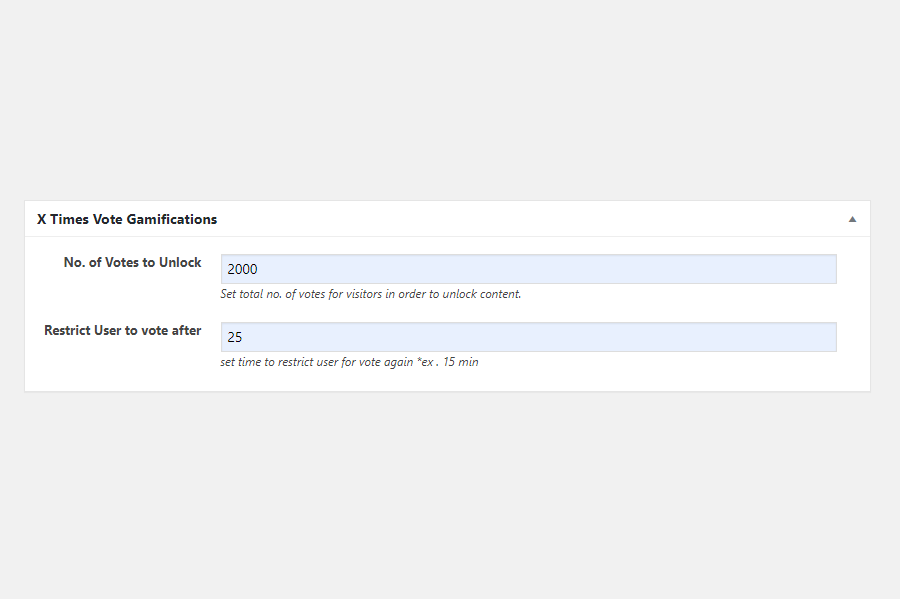900x599 pixels.
Task: Click the Restrict User to vote after label
Action: click(123, 330)
